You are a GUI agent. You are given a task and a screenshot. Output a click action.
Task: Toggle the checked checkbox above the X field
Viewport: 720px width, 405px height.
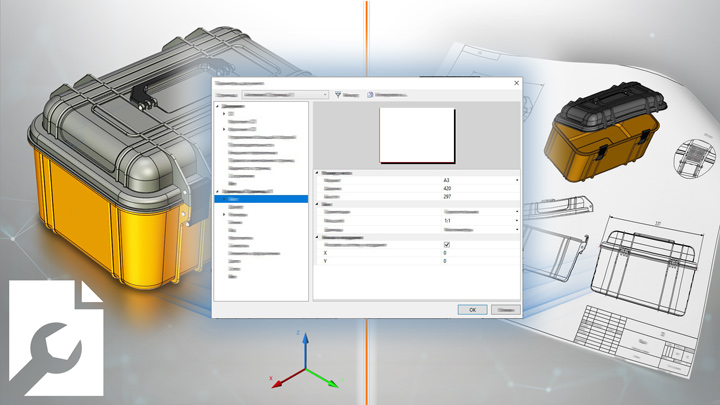[x=446, y=244]
